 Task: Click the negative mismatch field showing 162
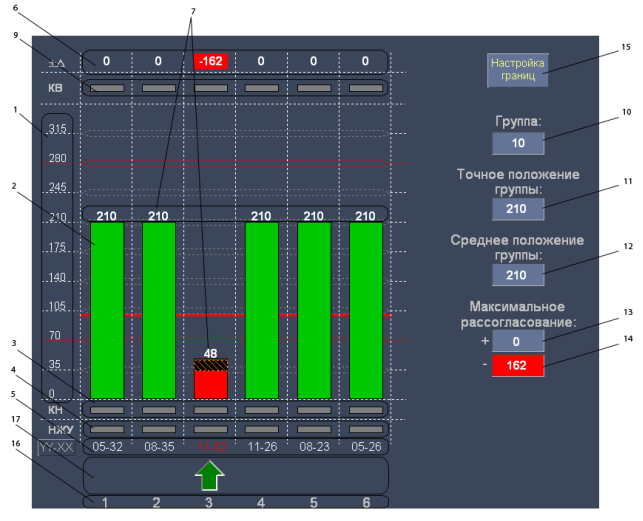click(518, 365)
